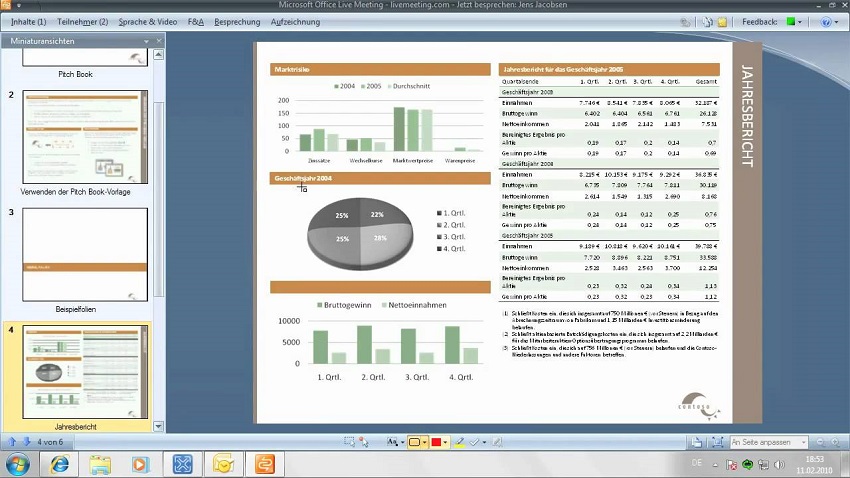Open the Sprache & Video menu
Image resolution: width=850 pixels, height=478 pixels.
coord(147,21)
